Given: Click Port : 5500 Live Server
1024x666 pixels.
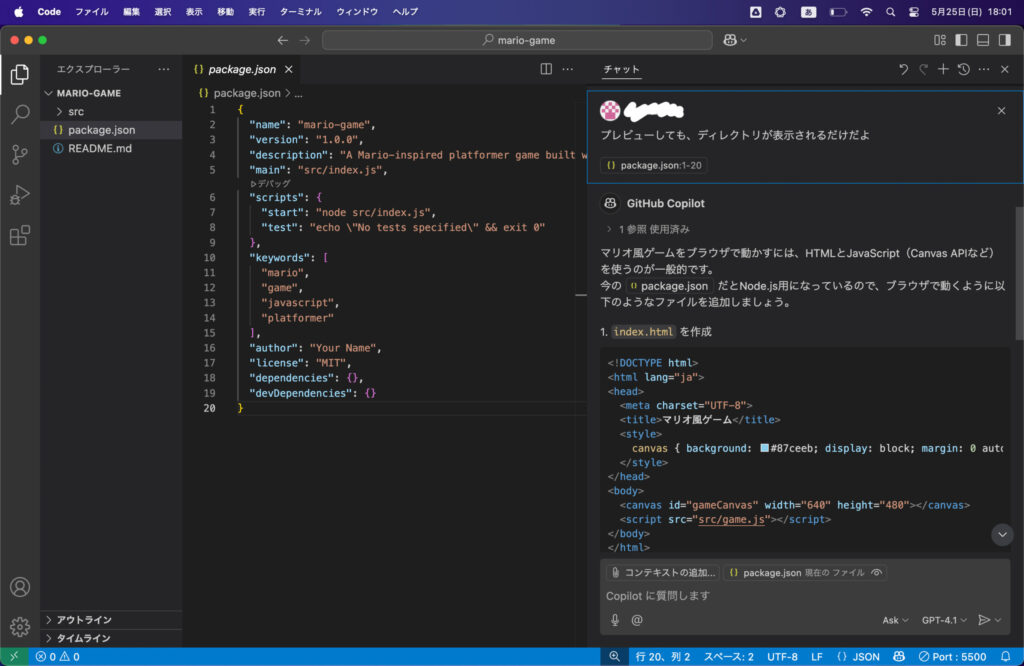Looking at the screenshot, I should coord(952,657).
